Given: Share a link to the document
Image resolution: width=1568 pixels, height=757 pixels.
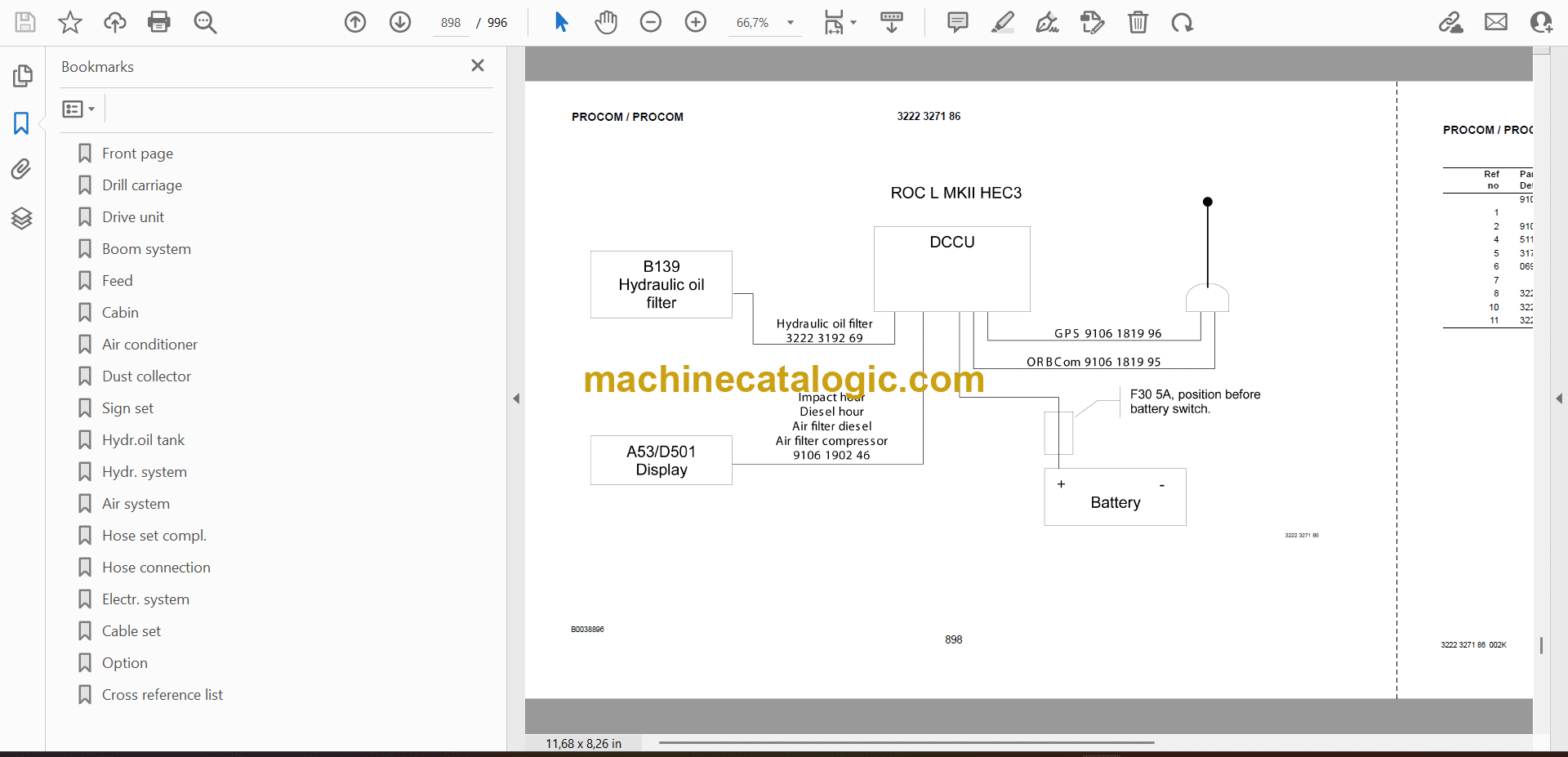Looking at the screenshot, I should coord(1451,22).
